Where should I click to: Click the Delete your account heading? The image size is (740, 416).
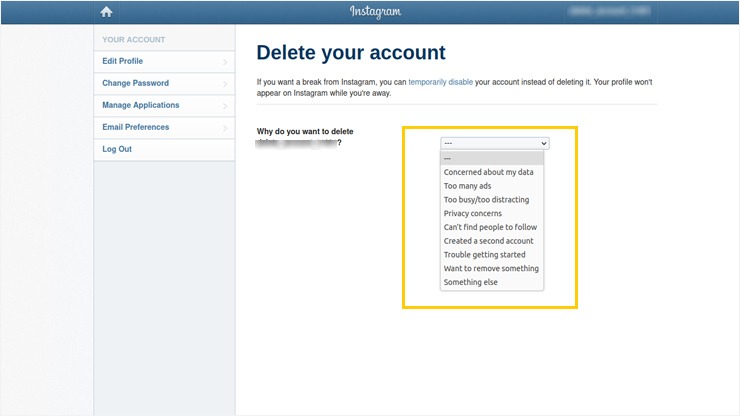351,53
